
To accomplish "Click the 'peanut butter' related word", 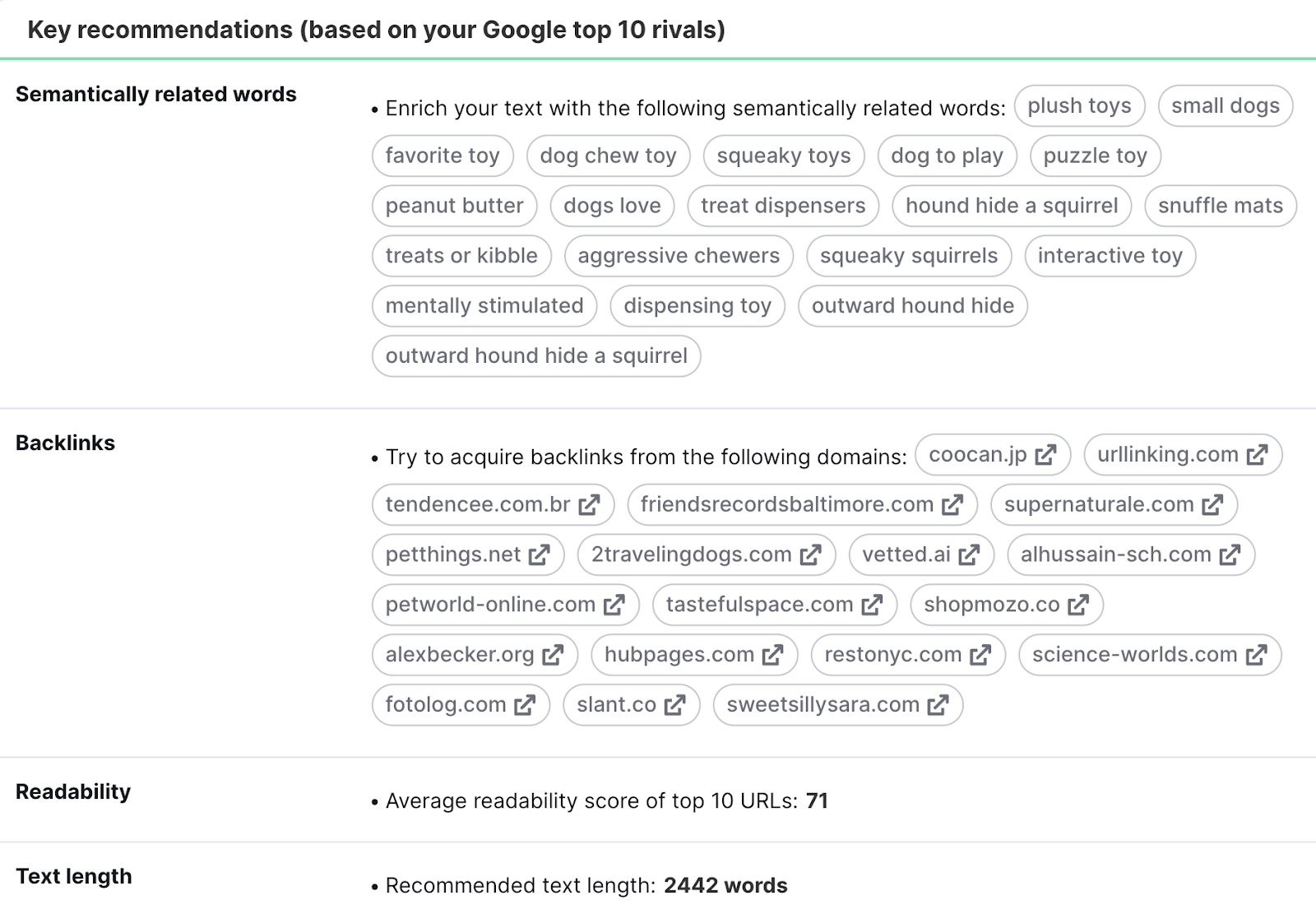I will pos(453,206).
